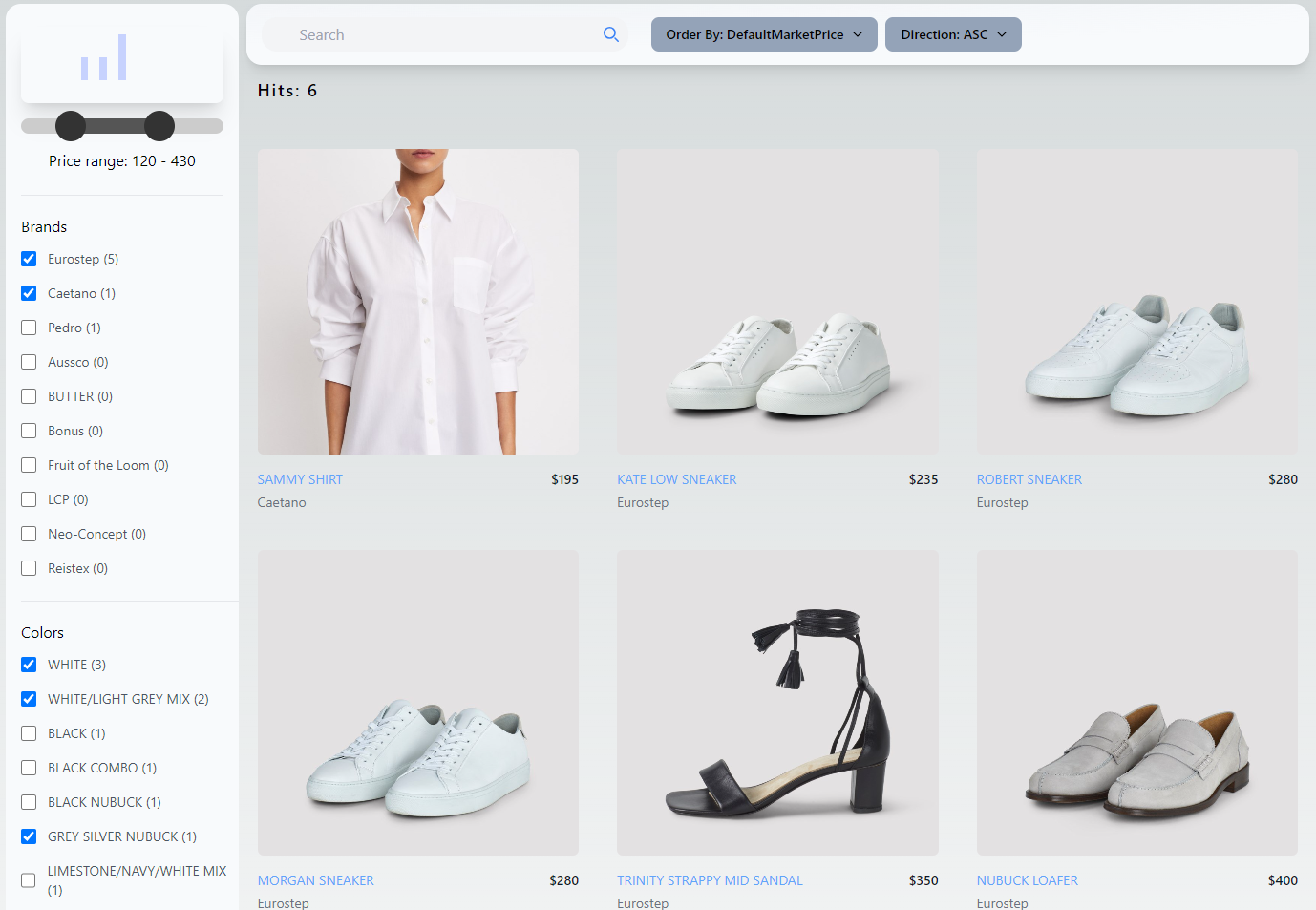Click the price histogram chart icon
Screen dimensions: 1316x910
(x=104, y=58)
